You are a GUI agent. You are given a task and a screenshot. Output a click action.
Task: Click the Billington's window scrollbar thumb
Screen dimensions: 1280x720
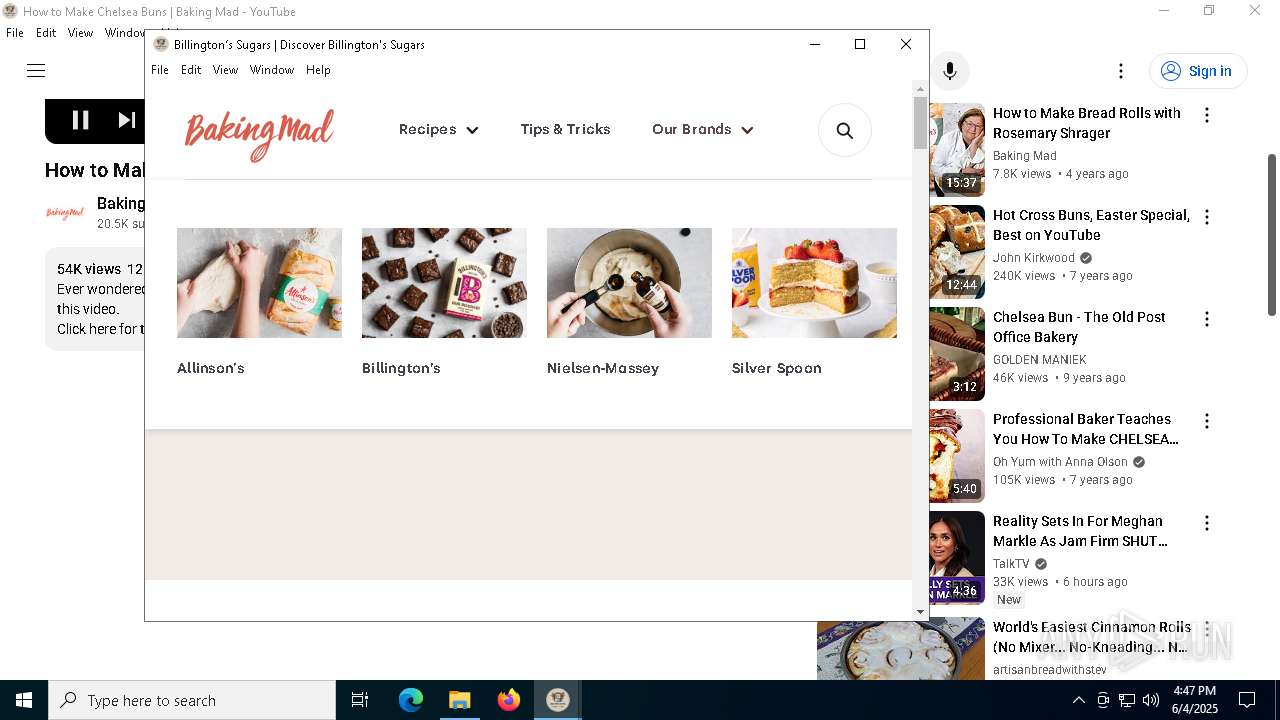pyautogui.click(x=920, y=124)
